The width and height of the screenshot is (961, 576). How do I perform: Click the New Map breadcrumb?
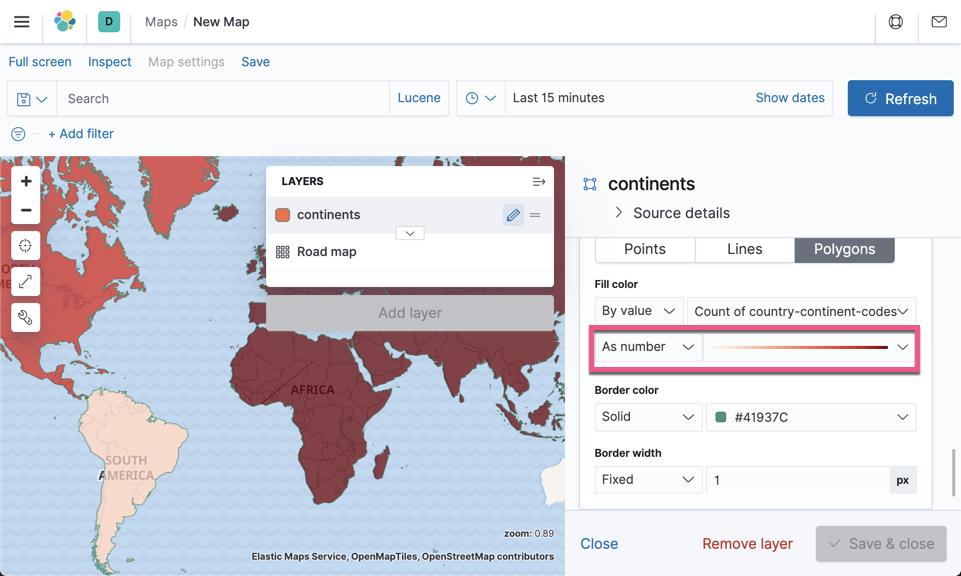pos(221,21)
